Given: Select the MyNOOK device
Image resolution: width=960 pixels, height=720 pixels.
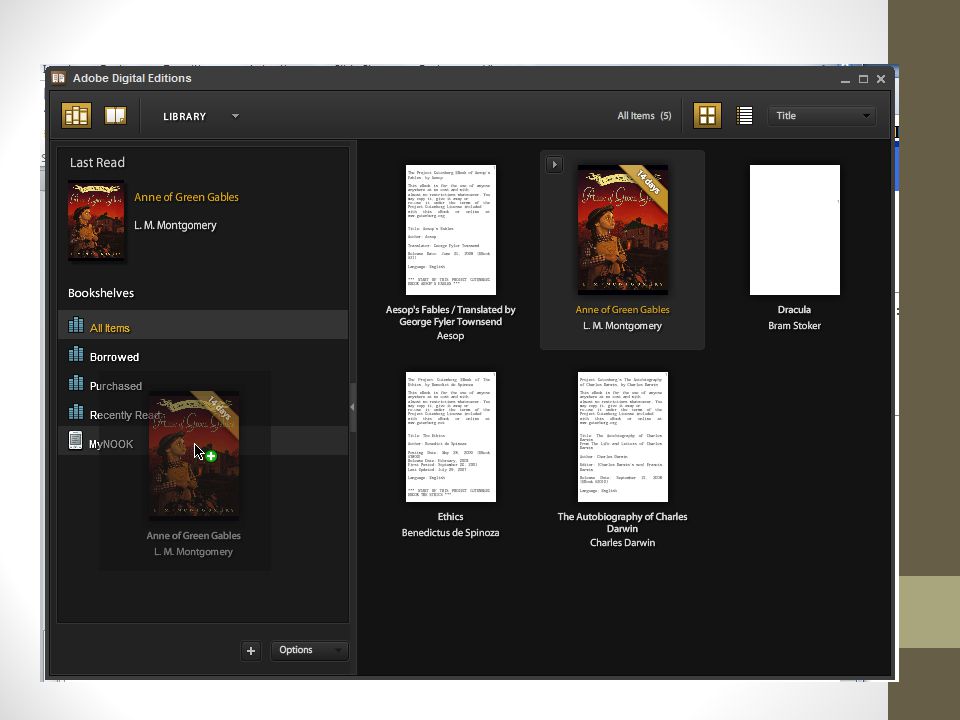Looking at the screenshot, I should [x=203, y=441].
